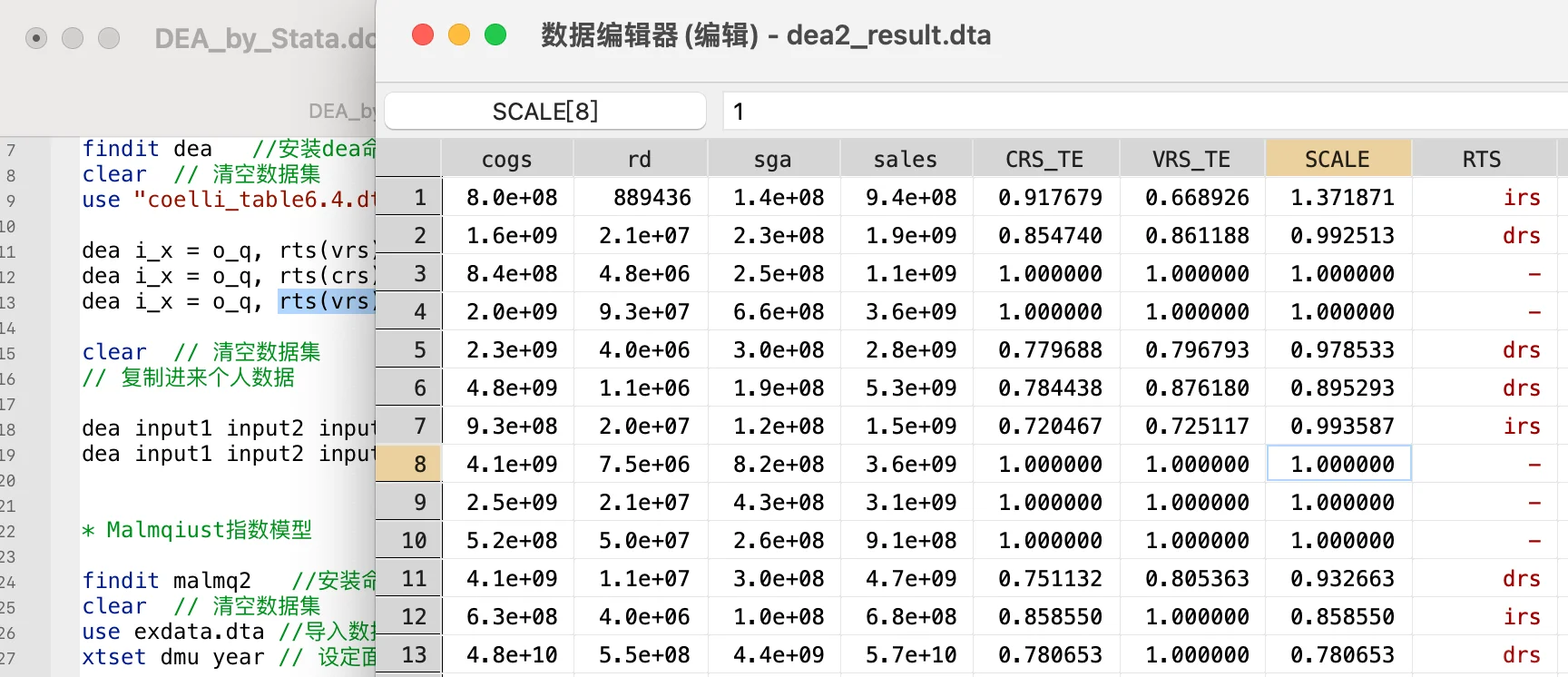This screenshot has height=677, width=1568.
Task: Click the DEA_by_Stata do-file window title
Action: (265, 38)
